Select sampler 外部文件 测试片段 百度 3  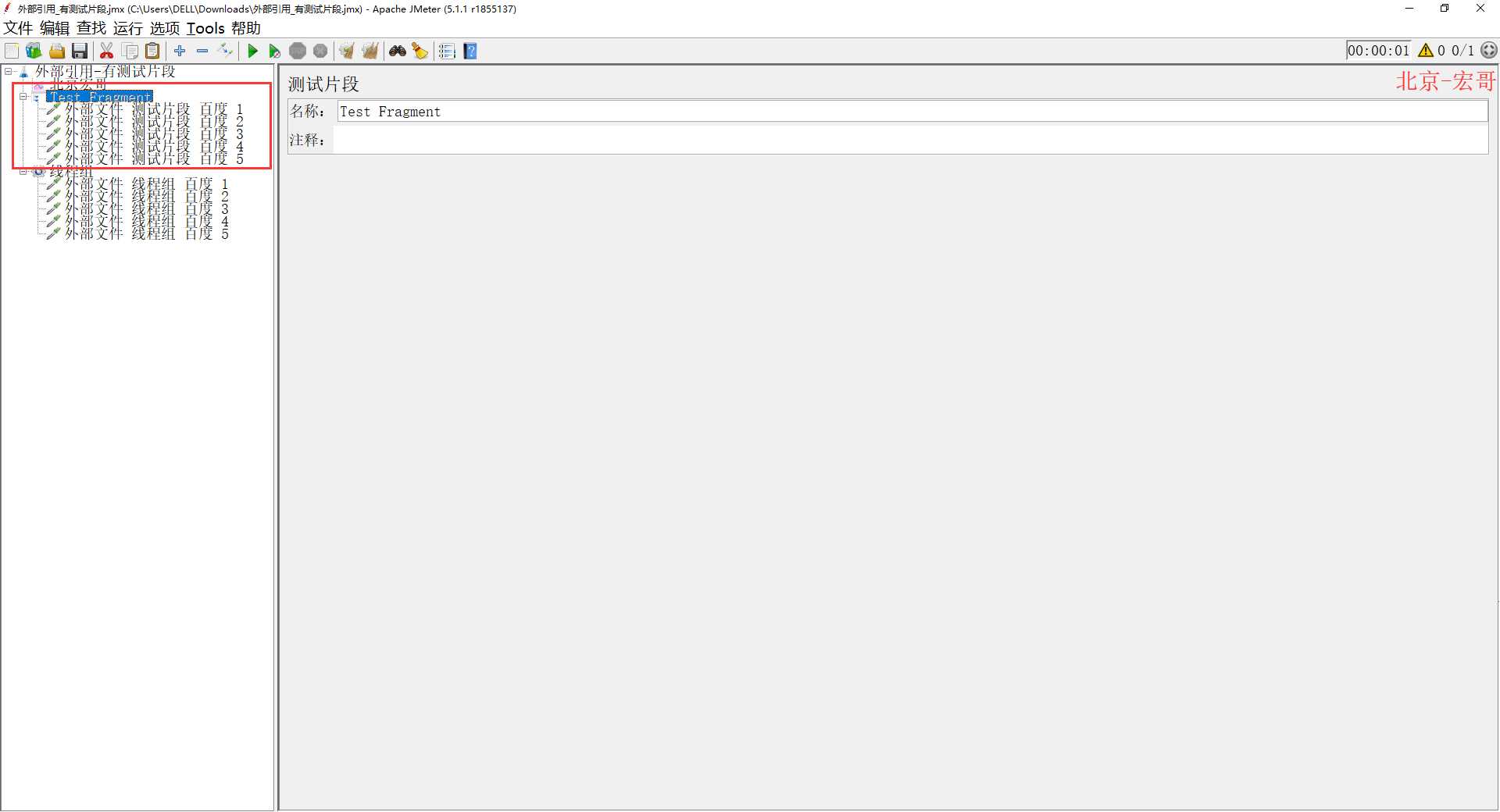coord(154,134)
